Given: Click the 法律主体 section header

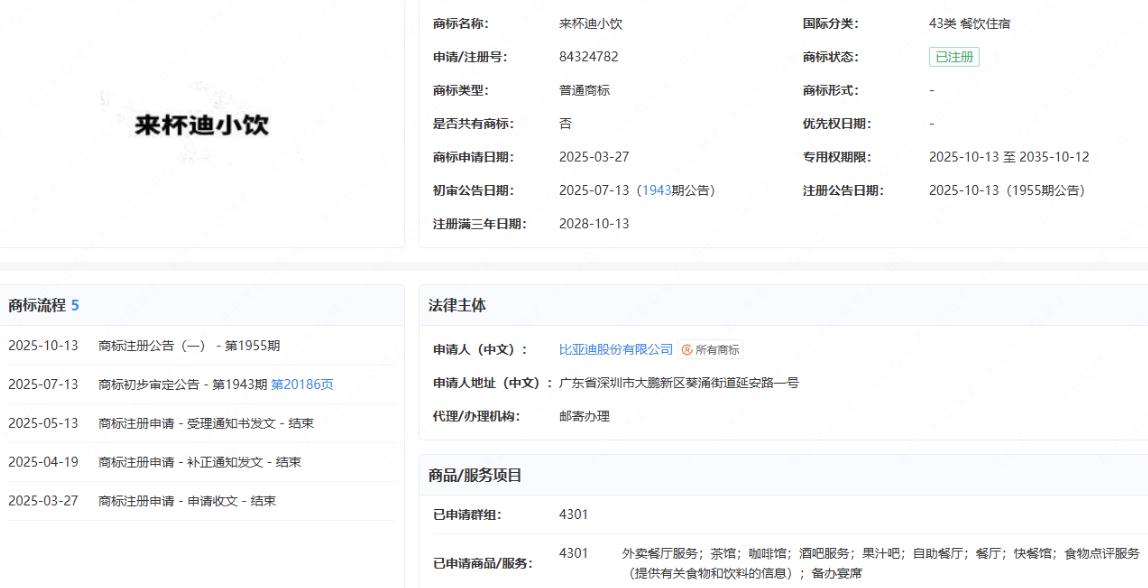Looking at the screenshot, I should click(457, 305).
